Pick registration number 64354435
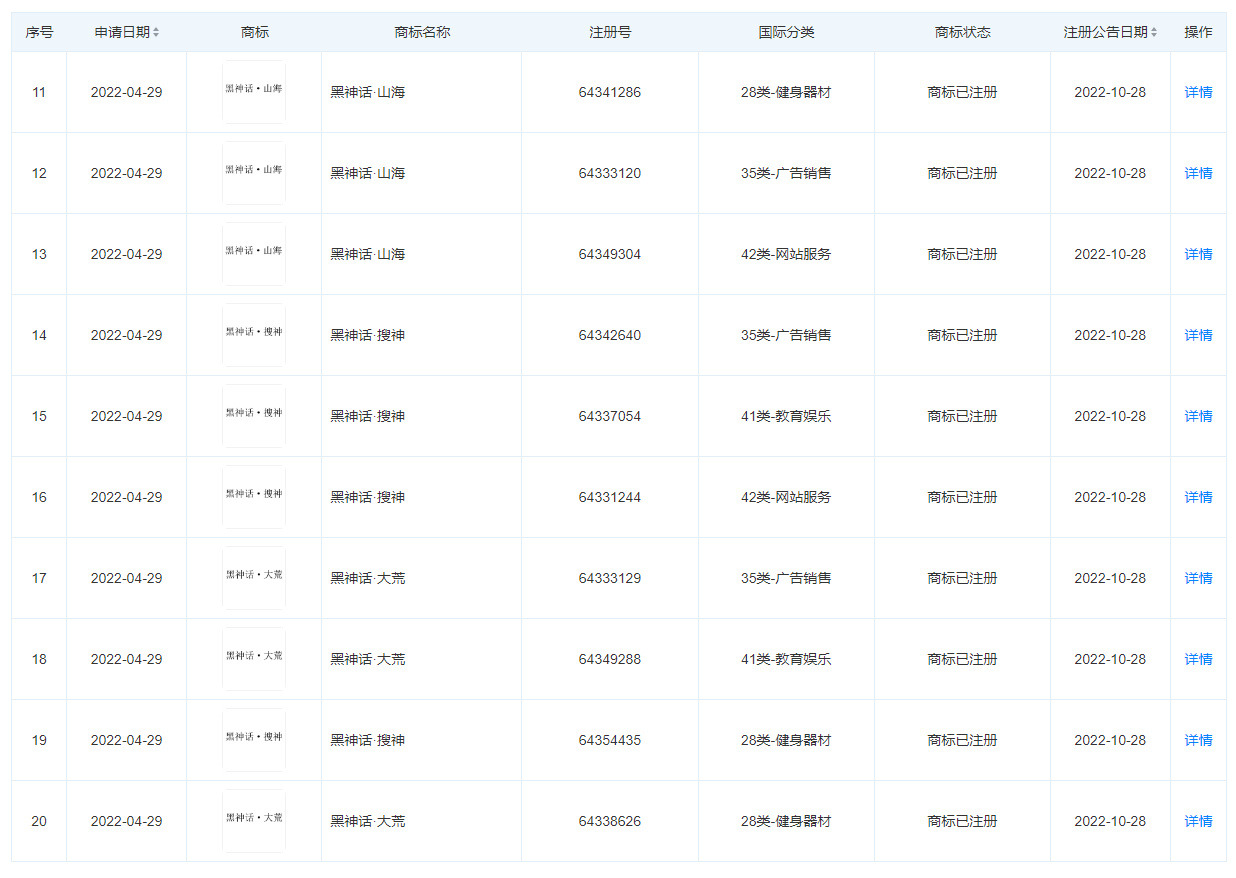The image size is (1236, 878). [x=610, y=740]
